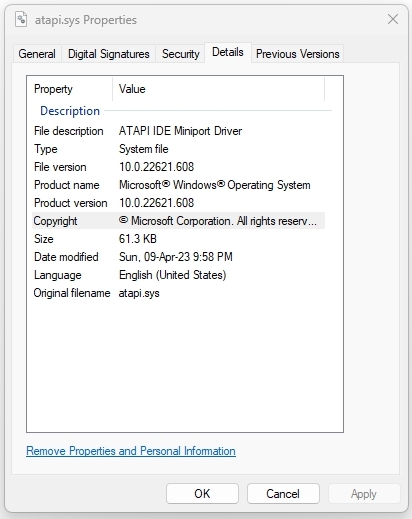This screenshot has width=412, height=519.
Task: Close the atapi.sys Properties dialog
Action: pos(393,19)
